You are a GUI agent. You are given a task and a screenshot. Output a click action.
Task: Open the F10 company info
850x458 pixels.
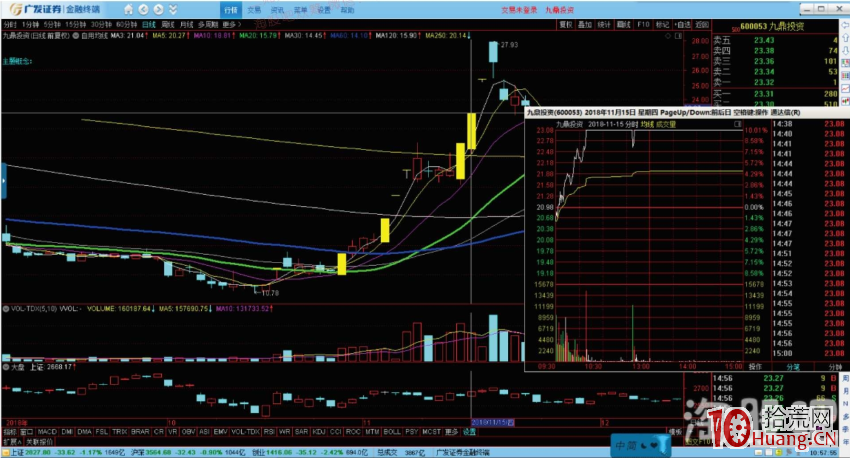point(643,24)
